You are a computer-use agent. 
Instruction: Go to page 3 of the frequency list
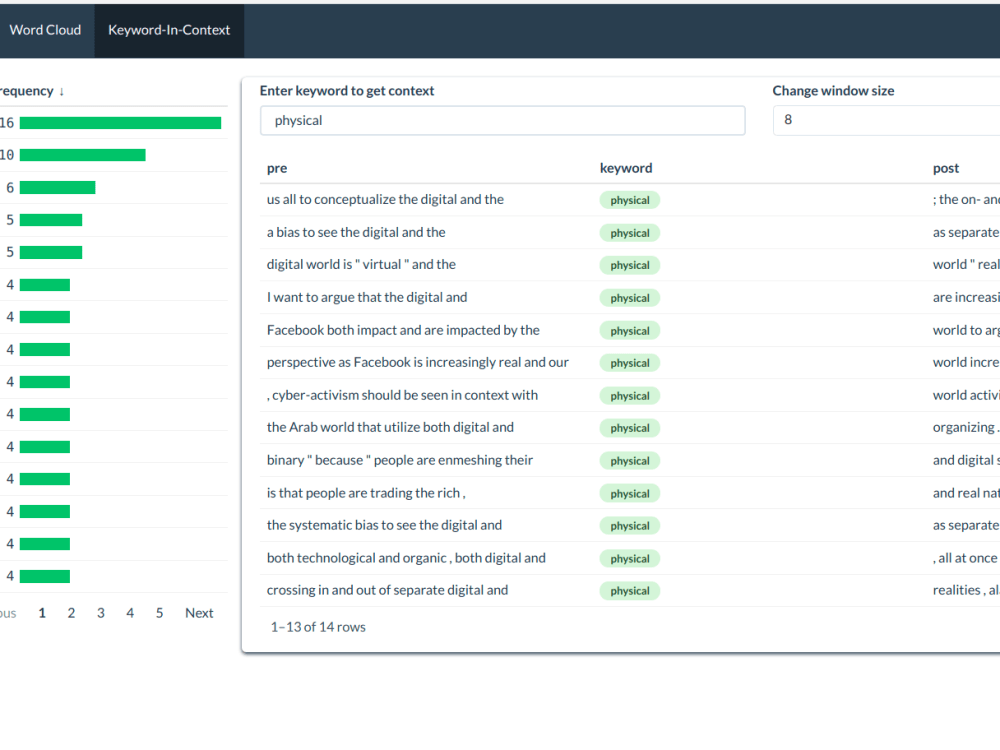100,613
